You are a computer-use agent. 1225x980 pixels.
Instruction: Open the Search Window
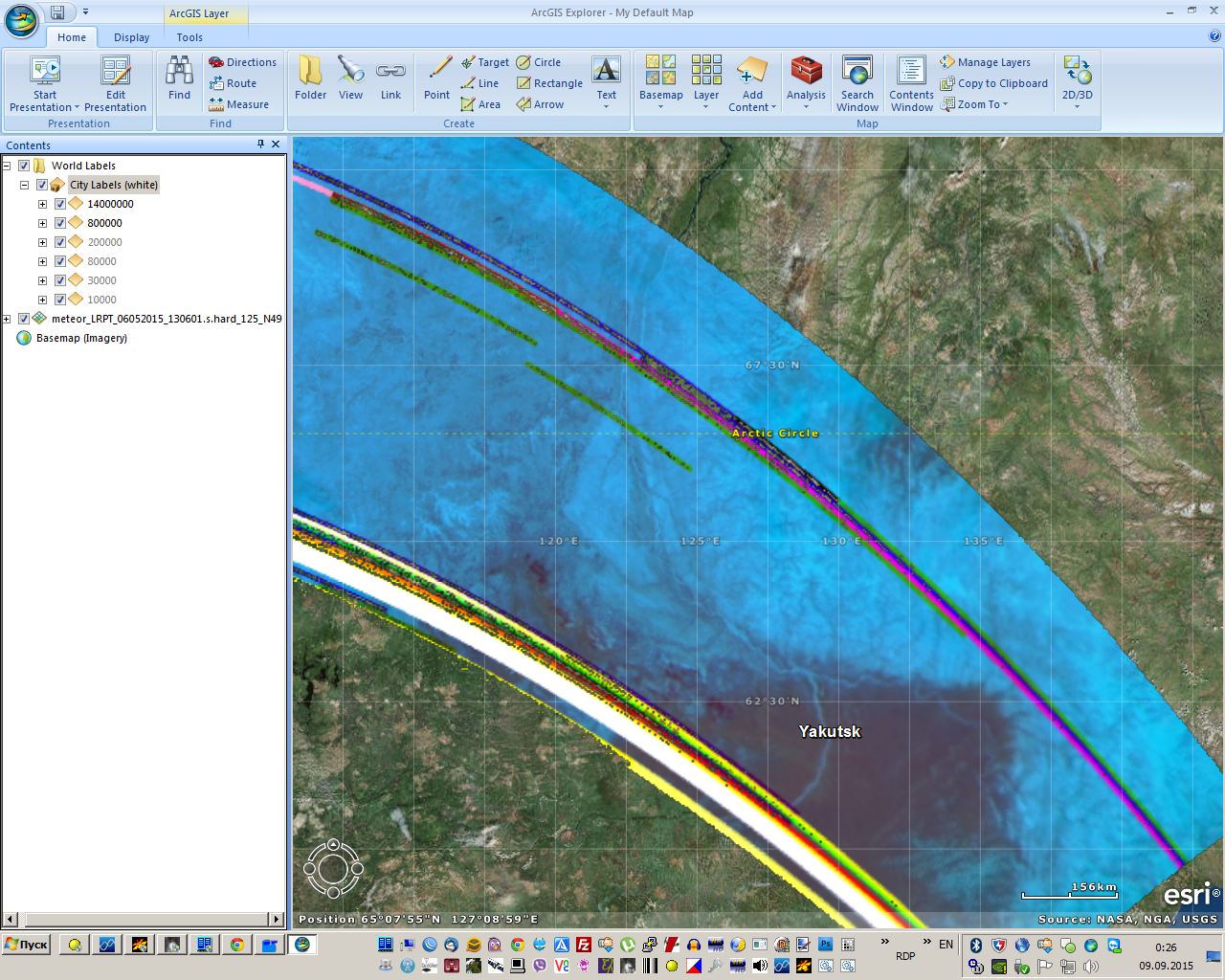point(857,84)
